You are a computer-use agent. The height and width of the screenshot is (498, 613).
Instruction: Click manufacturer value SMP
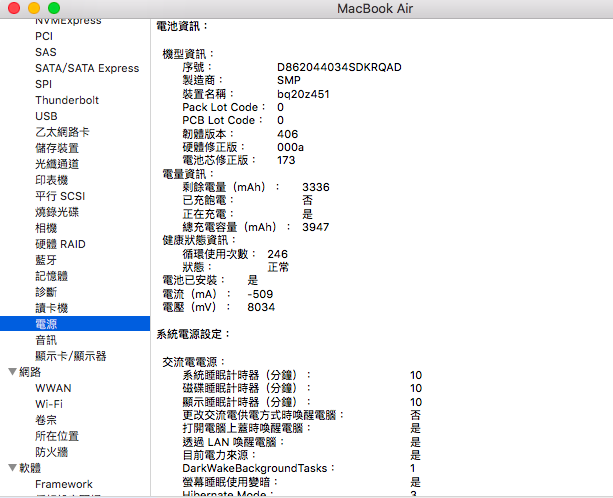click(289, 80)
